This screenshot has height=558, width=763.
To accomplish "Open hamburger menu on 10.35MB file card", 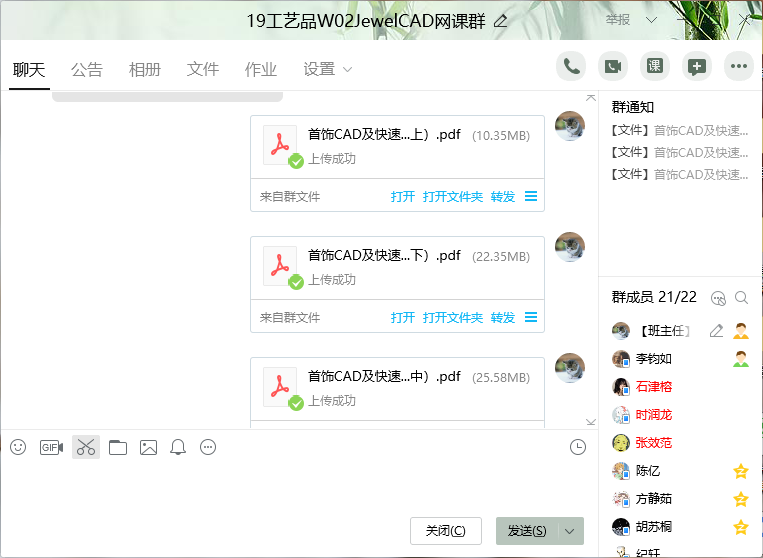I will [531, 196].
